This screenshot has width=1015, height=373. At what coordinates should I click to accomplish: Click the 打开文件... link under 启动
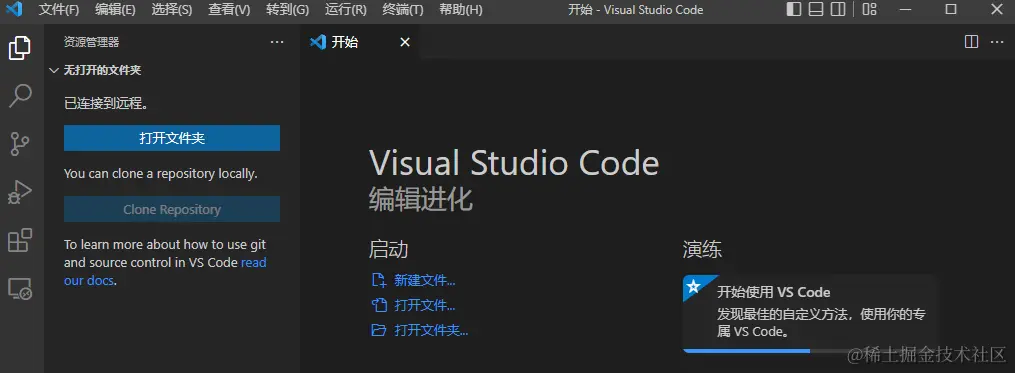[425, 305]
